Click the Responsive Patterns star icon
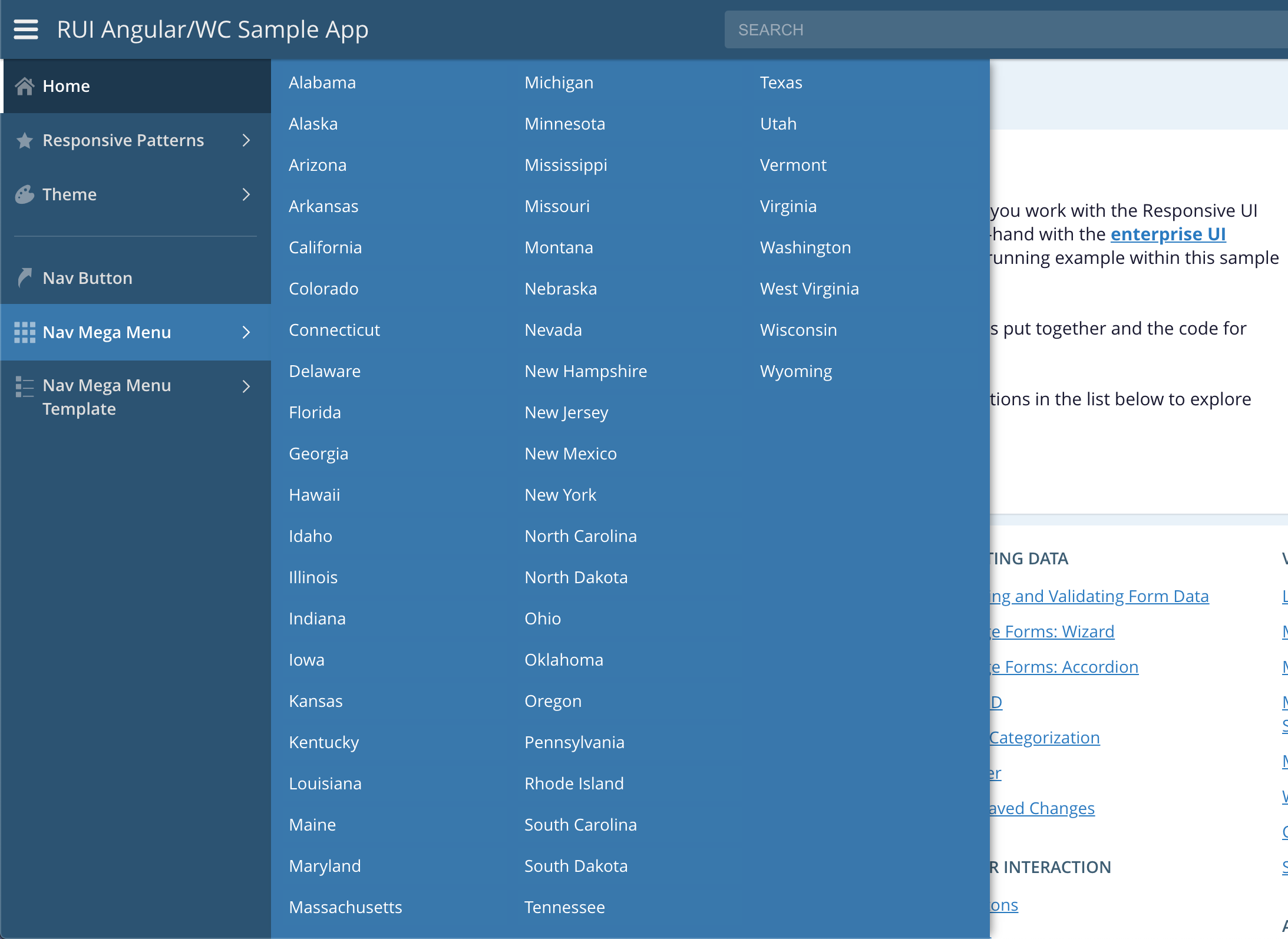 [x=24, y=140]
